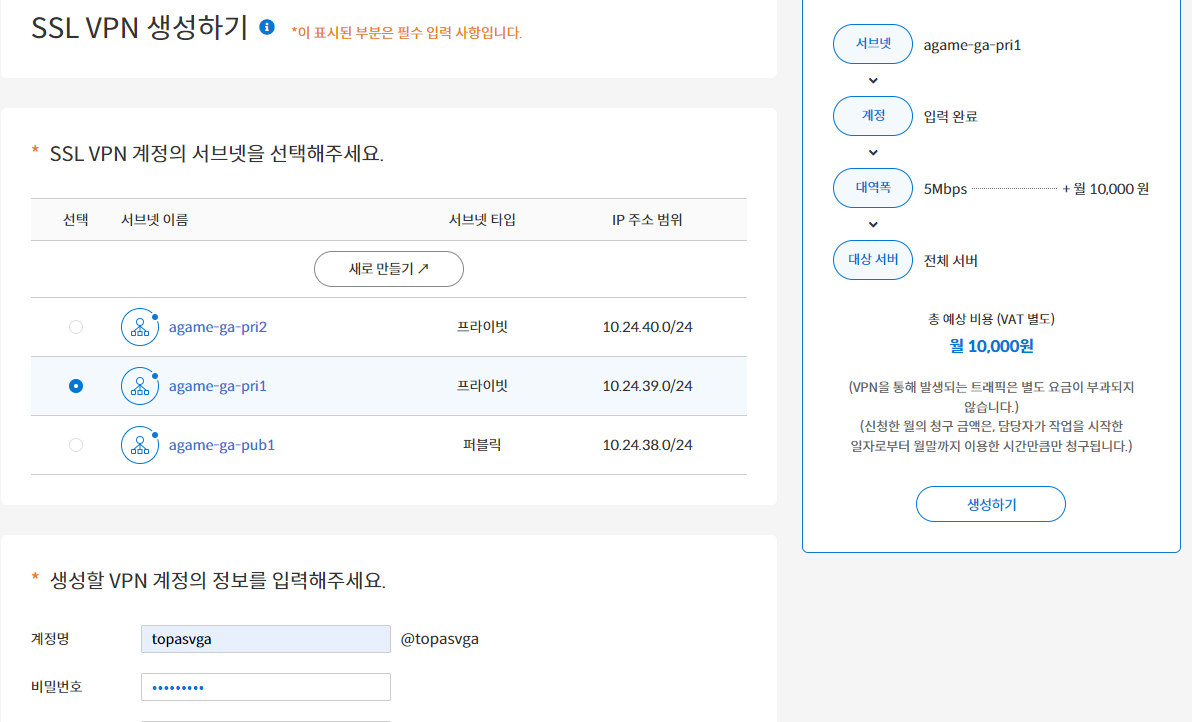Click the subnet icon beside agame-ga-pri2

pos(140,326)
